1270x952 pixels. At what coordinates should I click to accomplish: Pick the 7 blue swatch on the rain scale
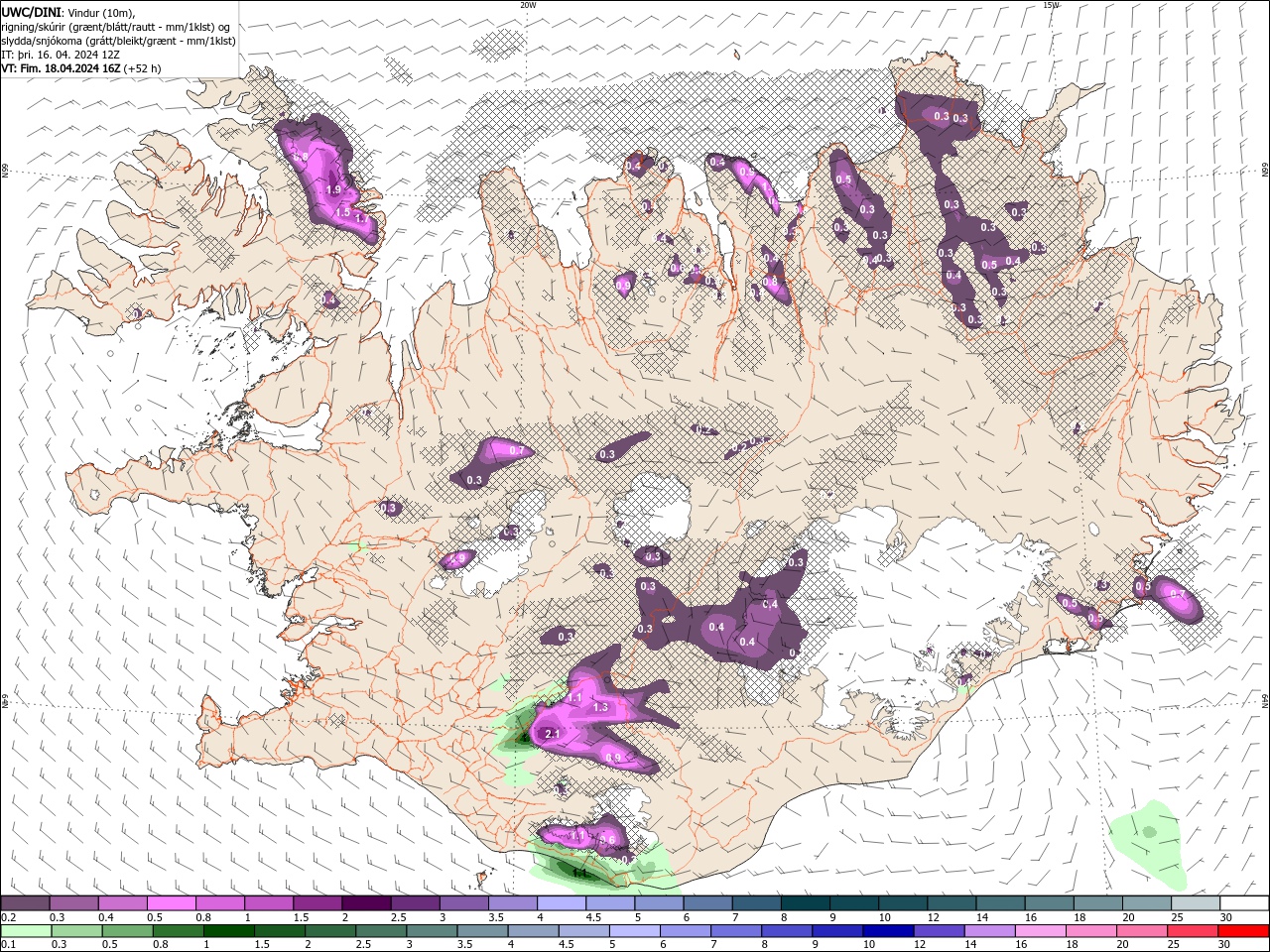(734, 930)
